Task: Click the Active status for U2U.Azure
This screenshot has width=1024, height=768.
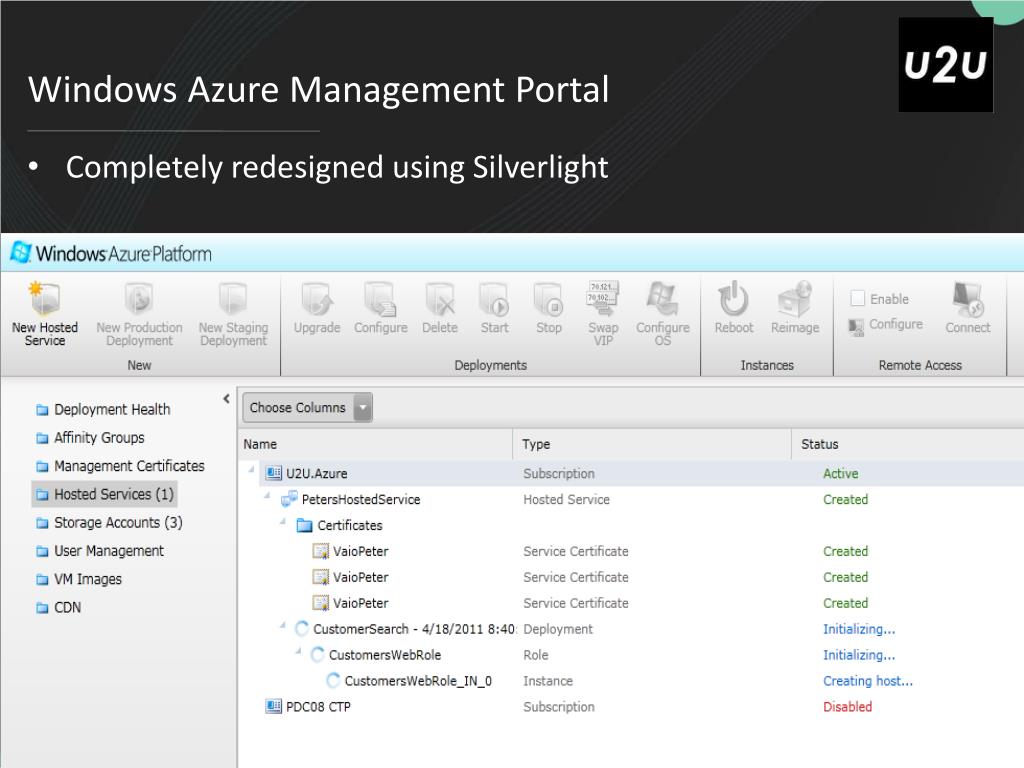Action: tap(840, 473)
